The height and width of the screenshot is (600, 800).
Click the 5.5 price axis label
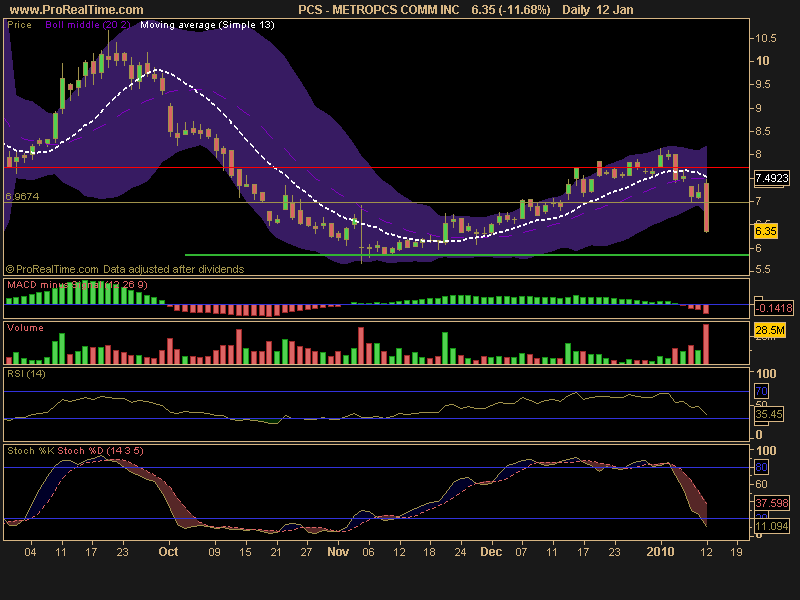point(763,269)
